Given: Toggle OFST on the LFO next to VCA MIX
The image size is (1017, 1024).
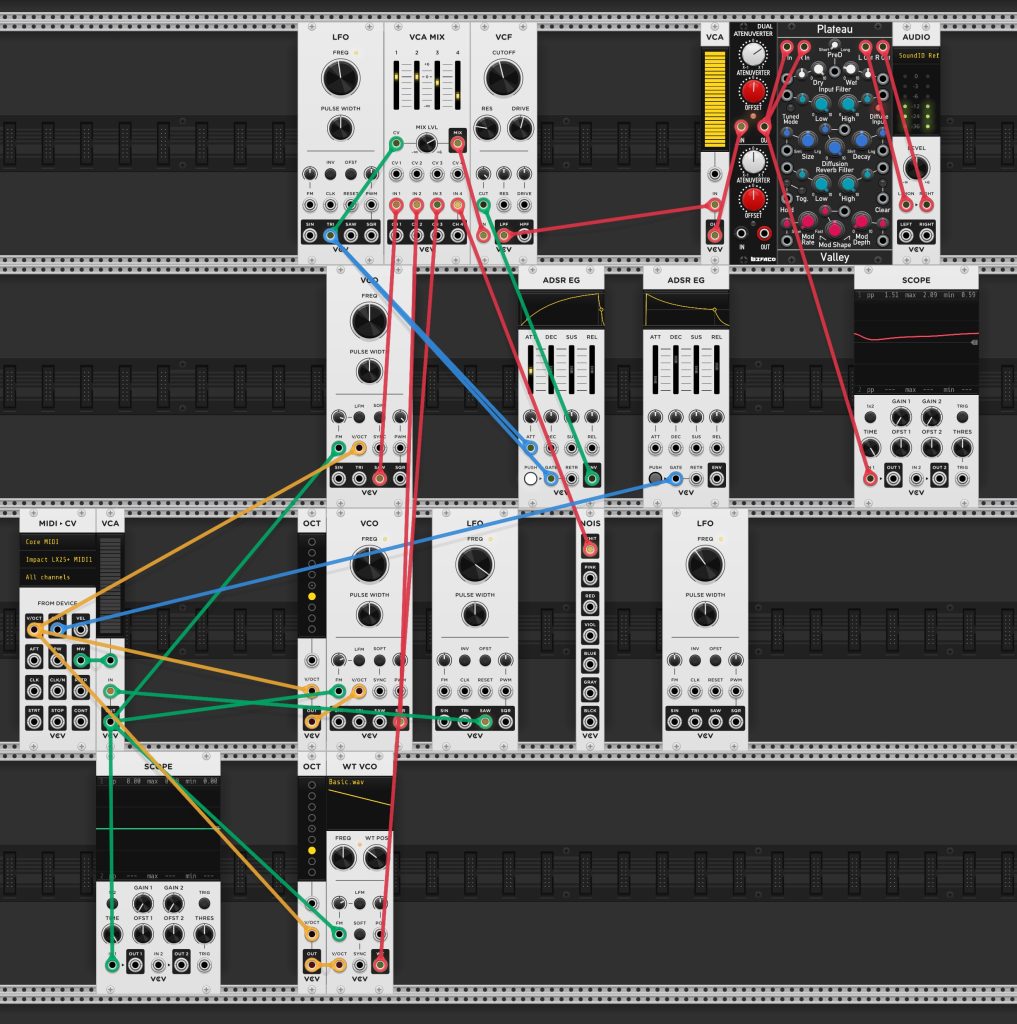Looking at the screenshot, I should coord(351,174).
